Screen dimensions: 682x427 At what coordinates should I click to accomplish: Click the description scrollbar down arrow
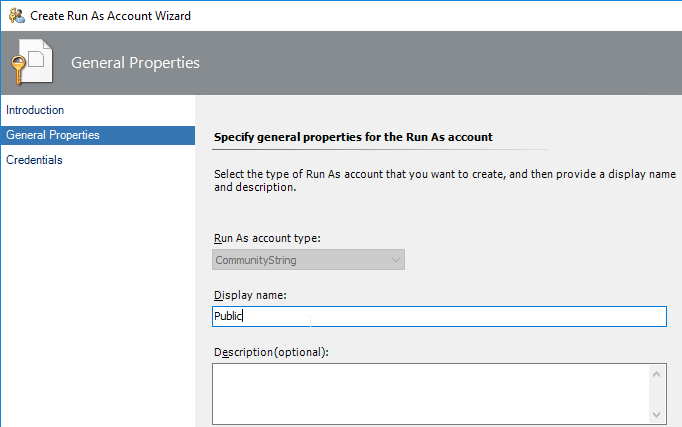pos(657,415)
